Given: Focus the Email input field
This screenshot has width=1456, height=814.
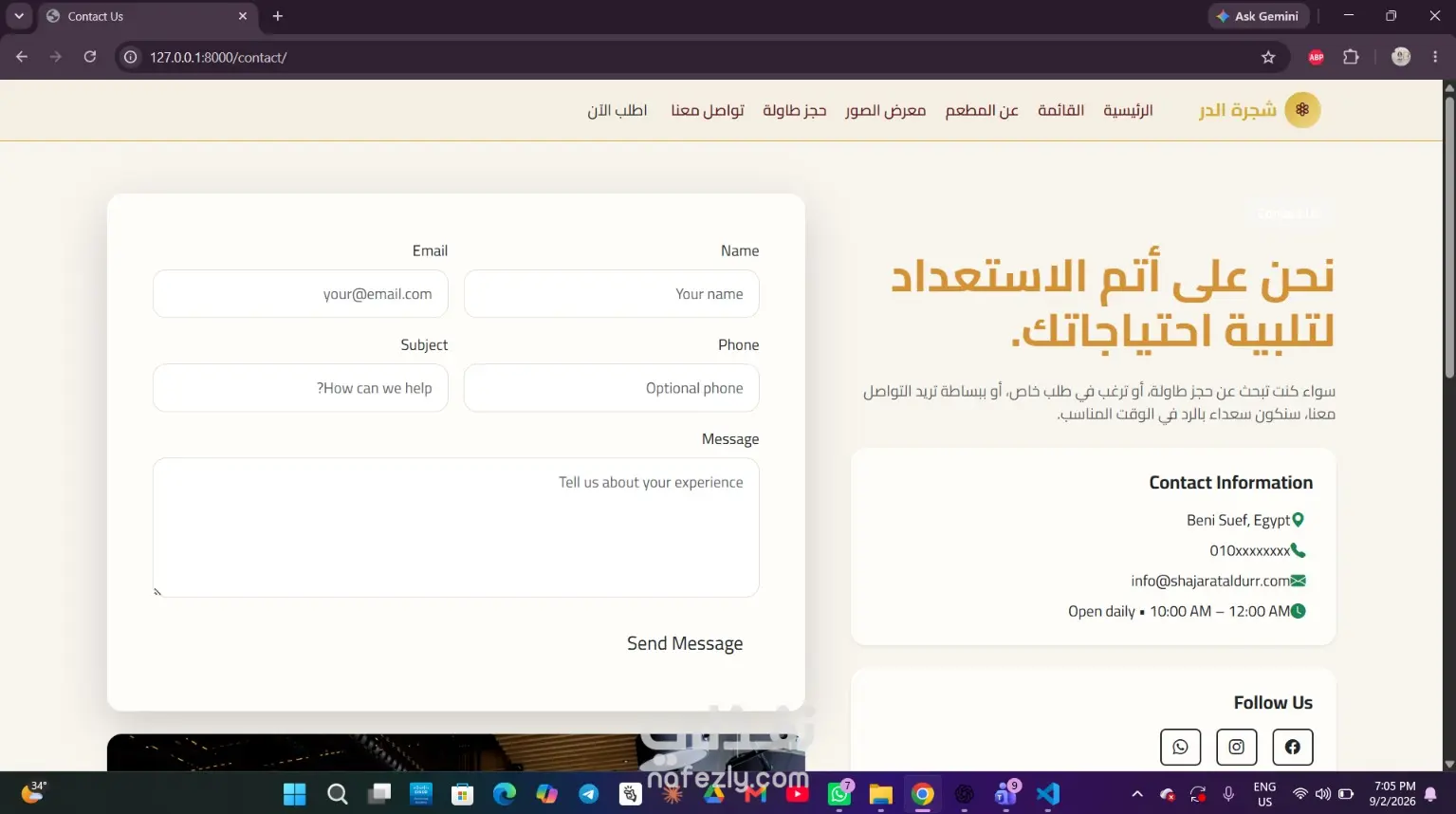Looking at the screenshot, I should tap(301, 294).
